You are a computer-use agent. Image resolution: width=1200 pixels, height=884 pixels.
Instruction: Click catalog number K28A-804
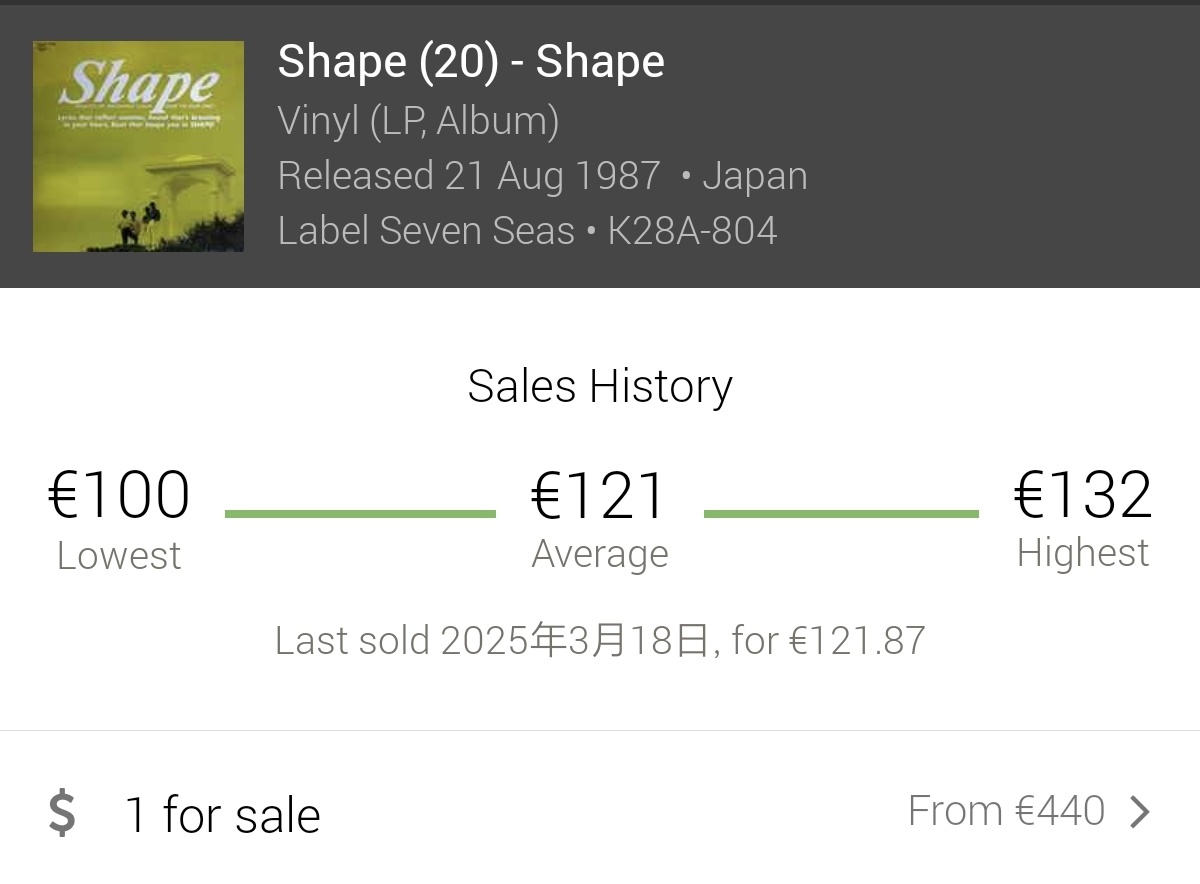tap(692, 231)
